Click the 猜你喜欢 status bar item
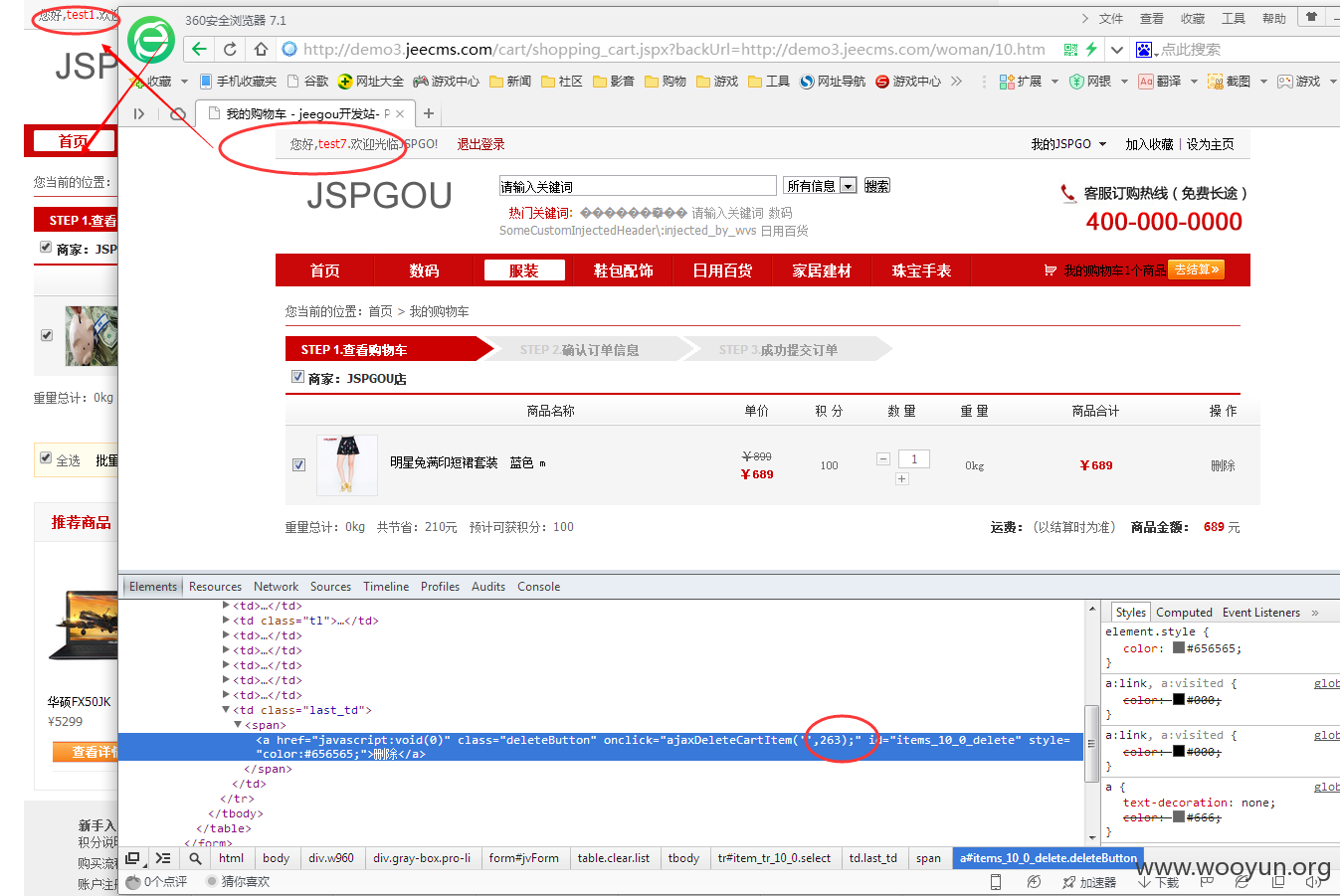 [x=238, y=882]
